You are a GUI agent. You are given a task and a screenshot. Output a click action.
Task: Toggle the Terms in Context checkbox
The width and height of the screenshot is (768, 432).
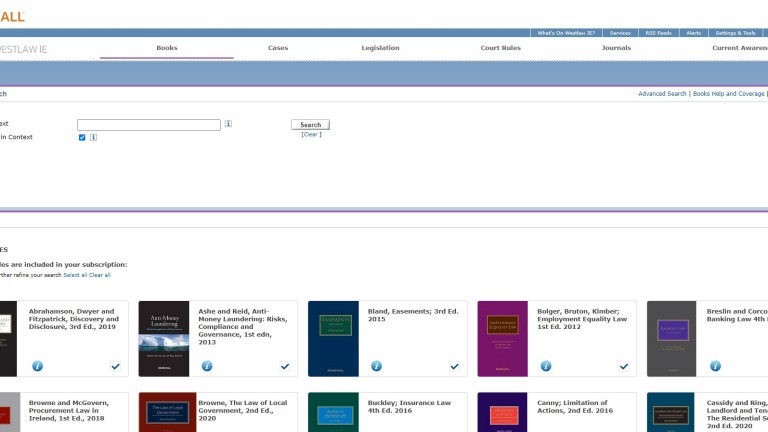click(82, 137)
